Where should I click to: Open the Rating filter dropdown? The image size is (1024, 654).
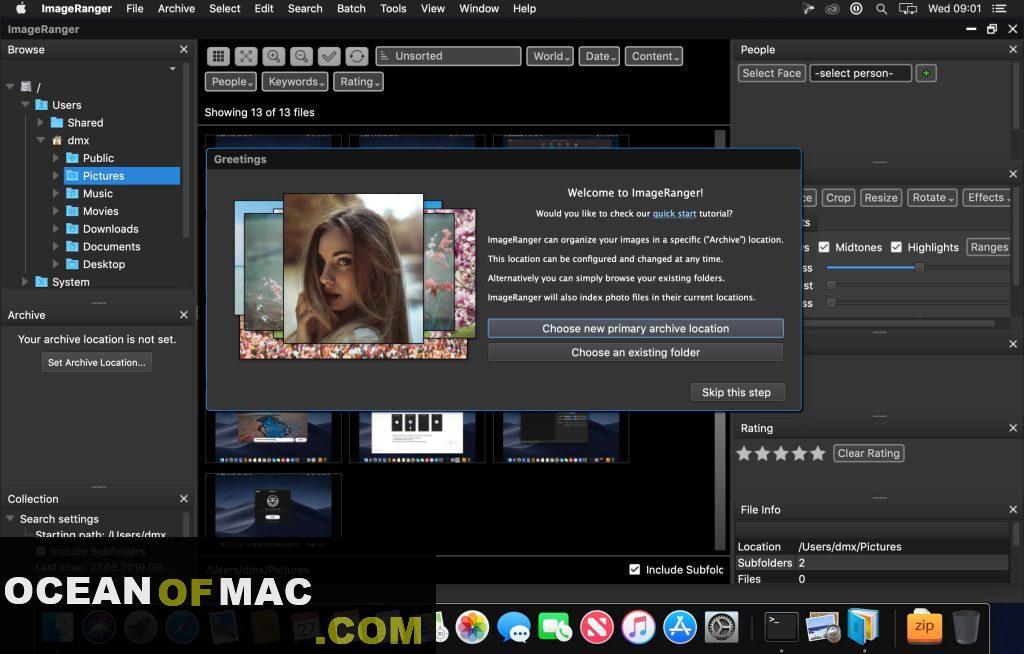(x=359, y=82)
